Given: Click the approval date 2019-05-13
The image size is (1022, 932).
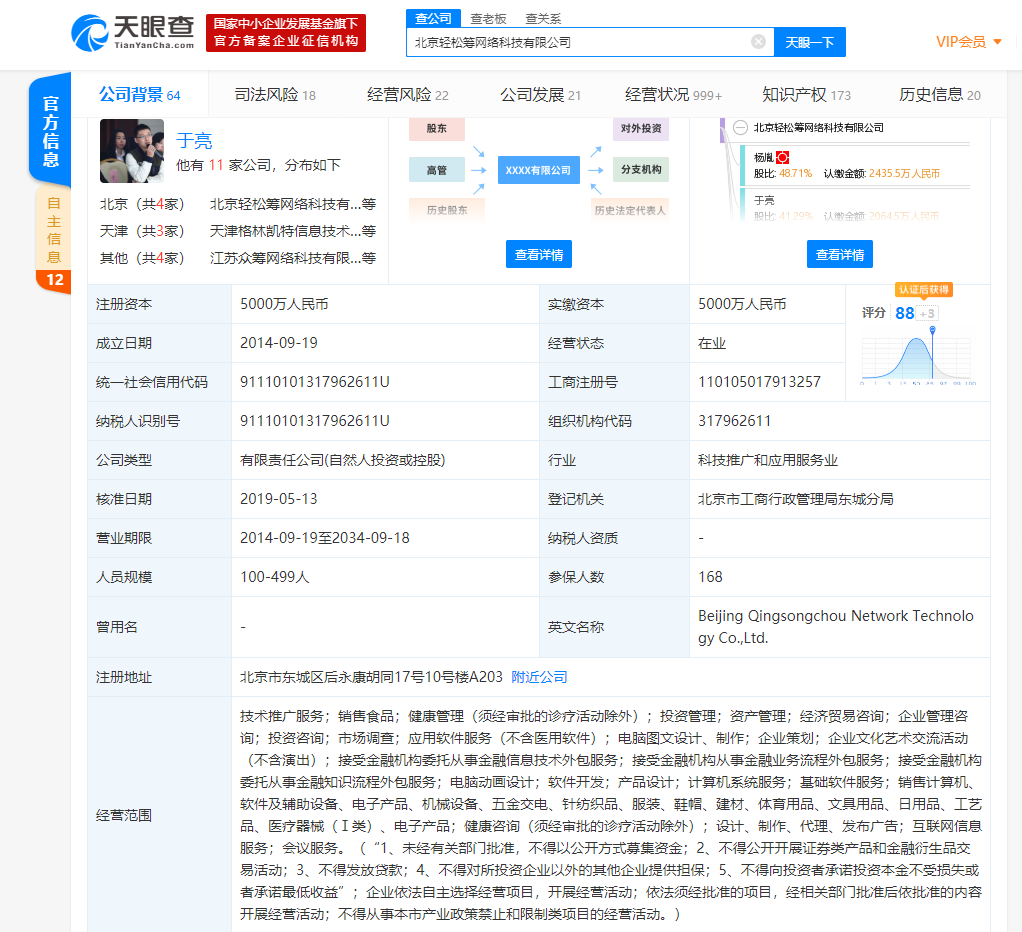Looking at the screenshot, I should (x=279, y=499).
